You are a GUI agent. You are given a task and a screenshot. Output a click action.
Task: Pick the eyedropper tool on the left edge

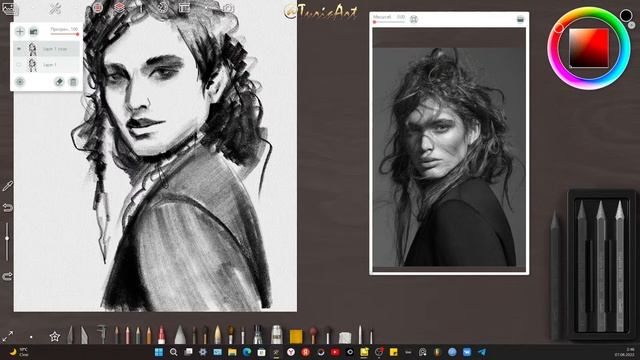[x=7, y=186]
